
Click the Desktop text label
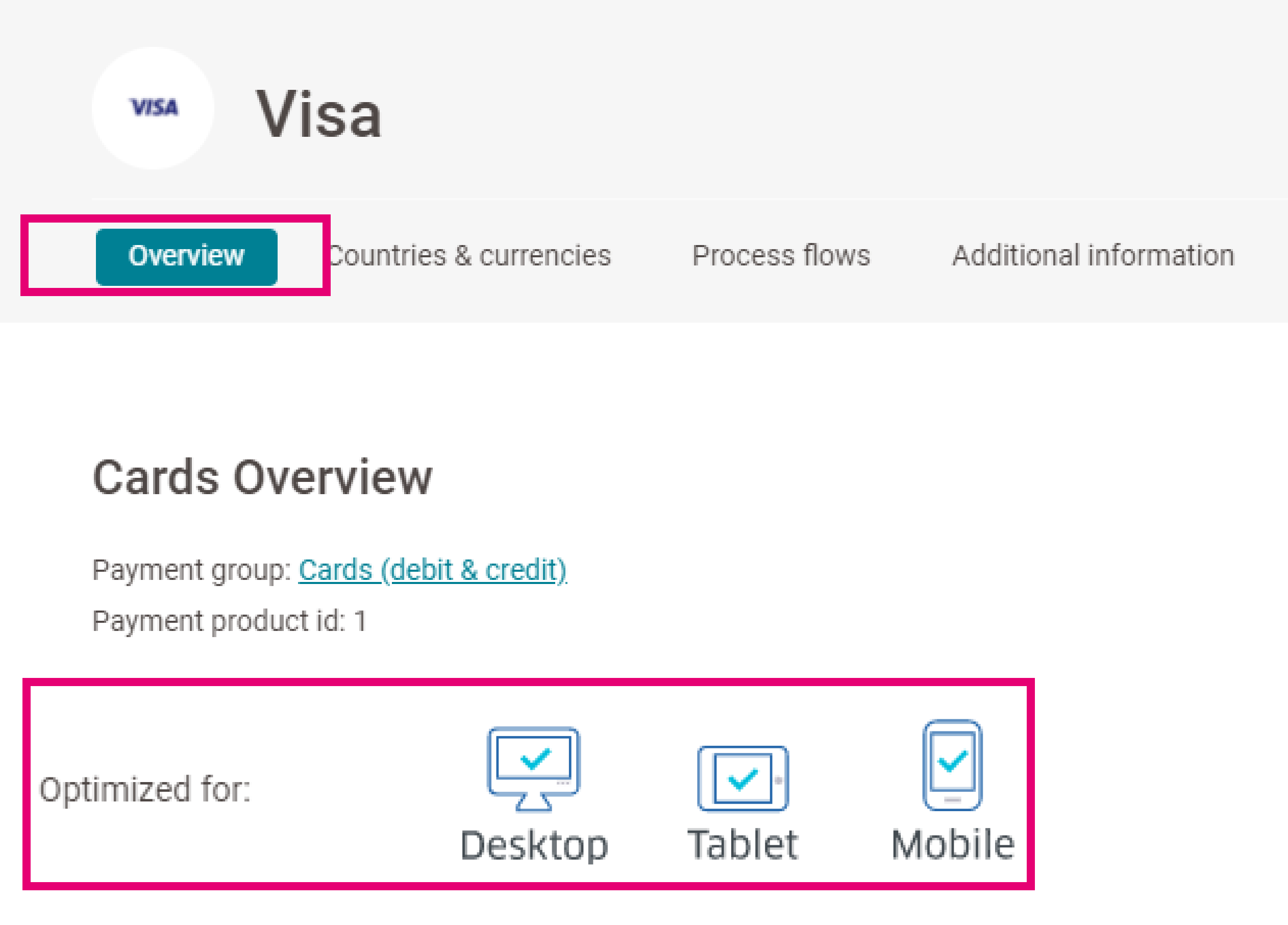(534, 845)
